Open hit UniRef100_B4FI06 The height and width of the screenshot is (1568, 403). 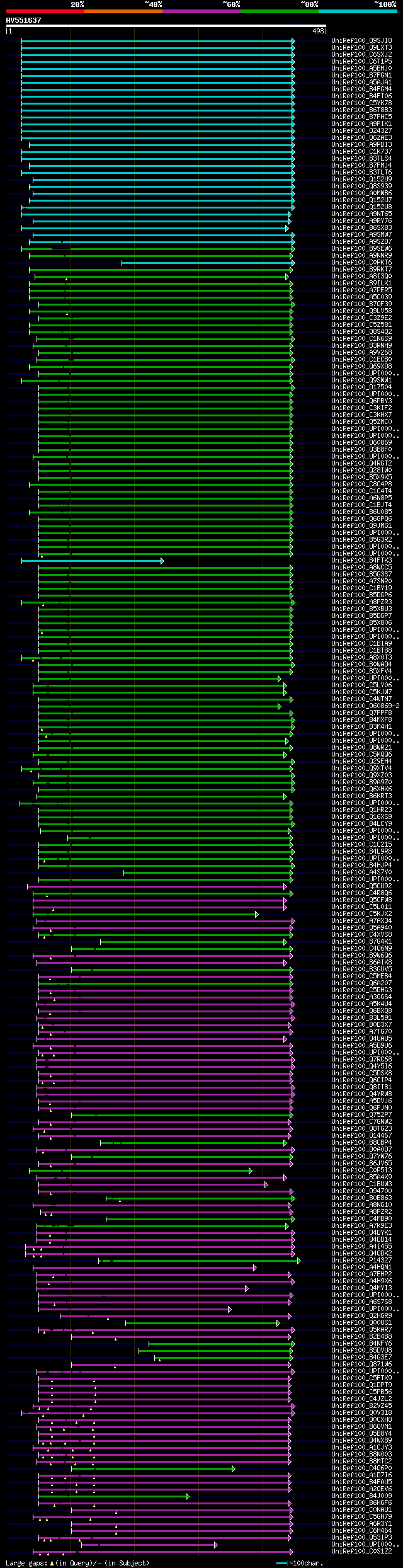[361, 96]
